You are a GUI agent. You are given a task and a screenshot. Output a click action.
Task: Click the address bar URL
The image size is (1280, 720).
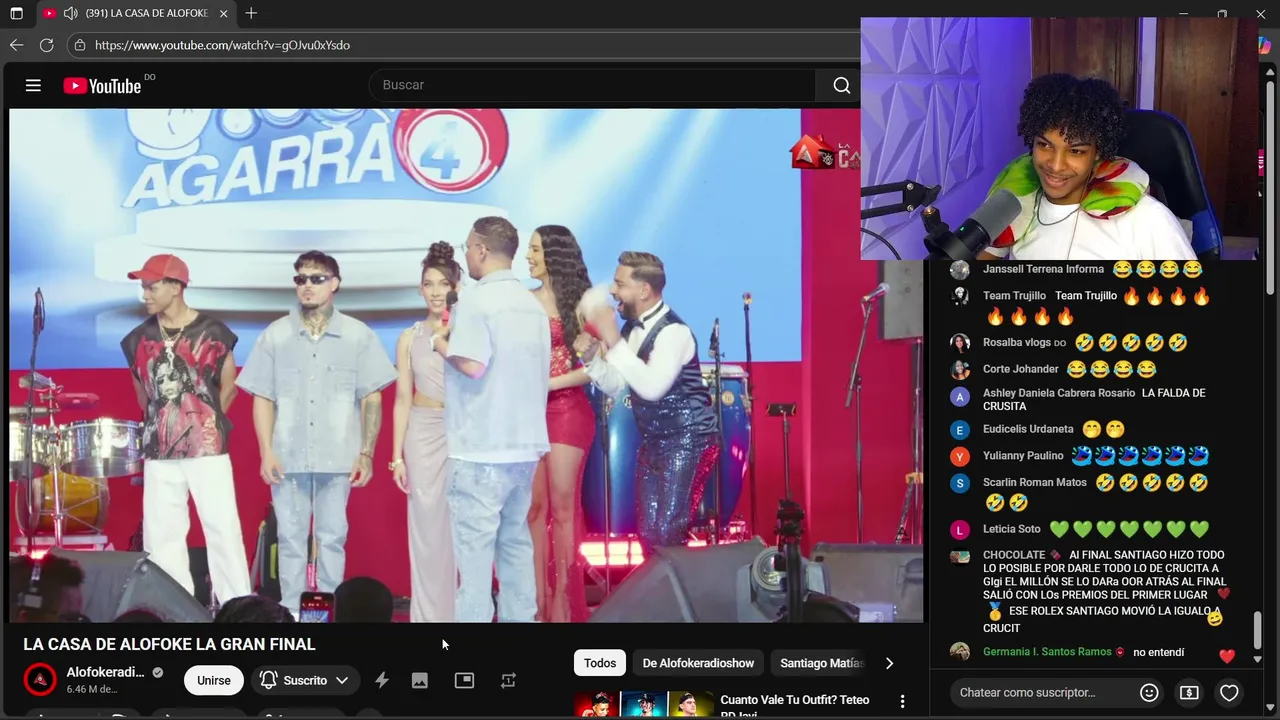[222, 45]
